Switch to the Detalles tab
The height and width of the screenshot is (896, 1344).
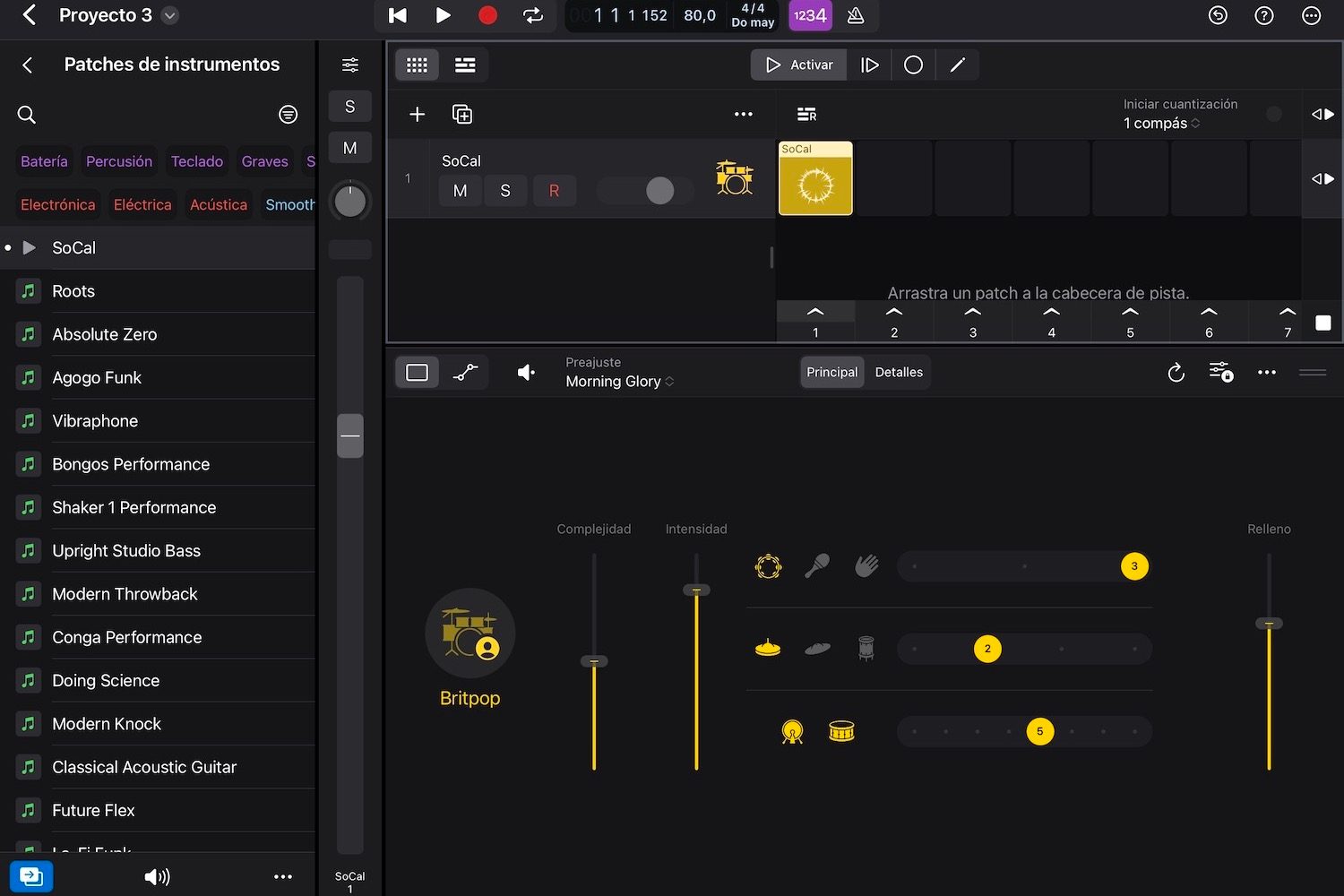tap(899, 372)
